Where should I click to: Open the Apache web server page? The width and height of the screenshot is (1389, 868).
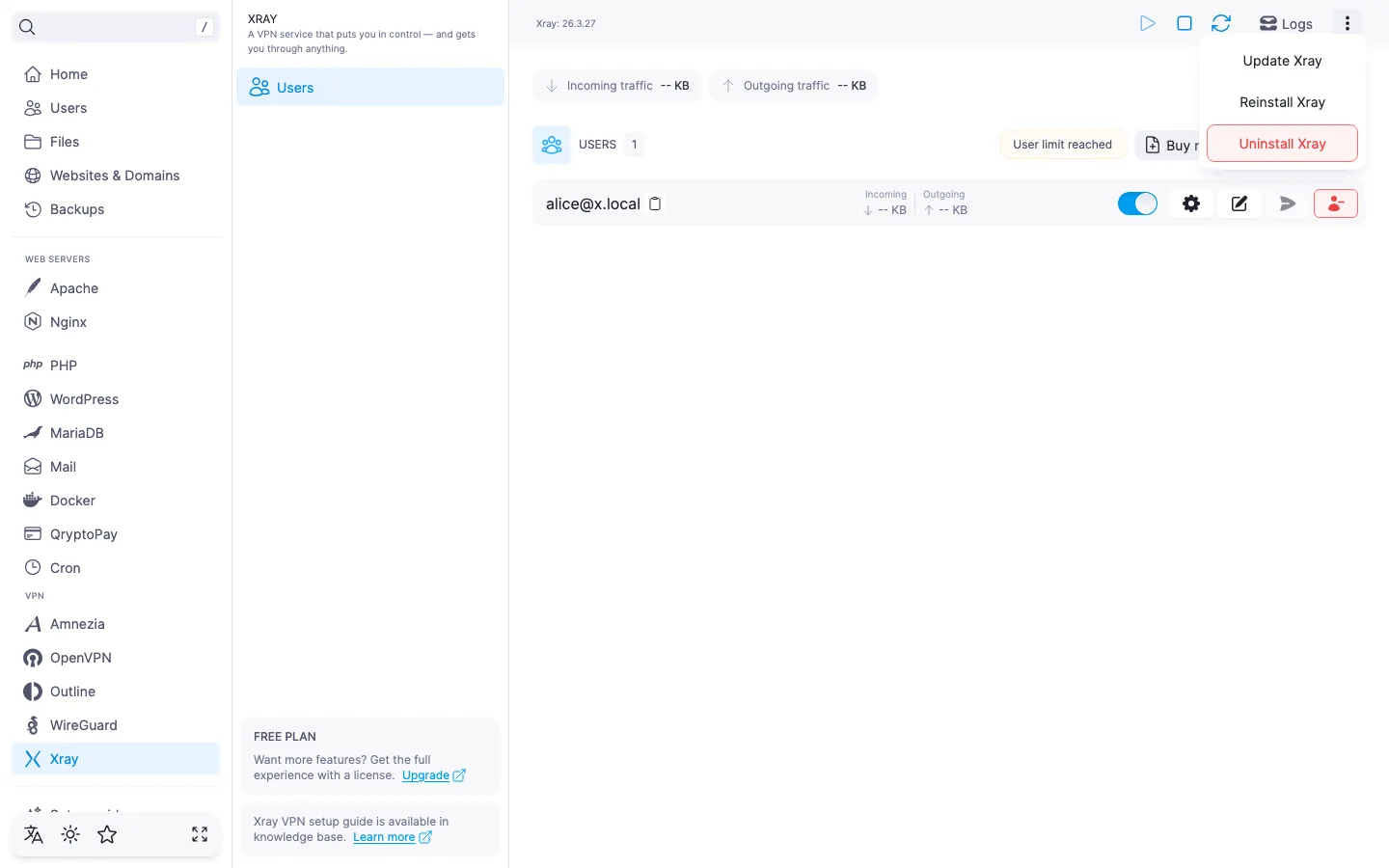click(x=116, y=288)
